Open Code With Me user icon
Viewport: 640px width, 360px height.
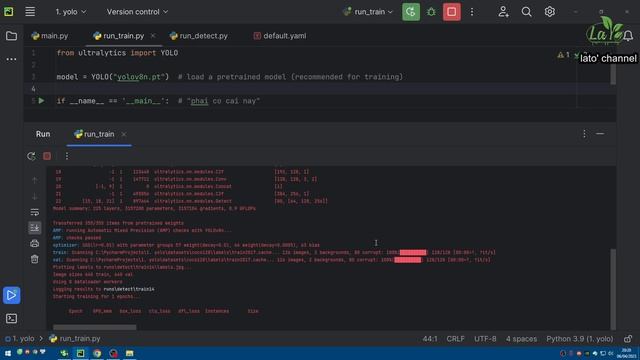tap(503, 12)
